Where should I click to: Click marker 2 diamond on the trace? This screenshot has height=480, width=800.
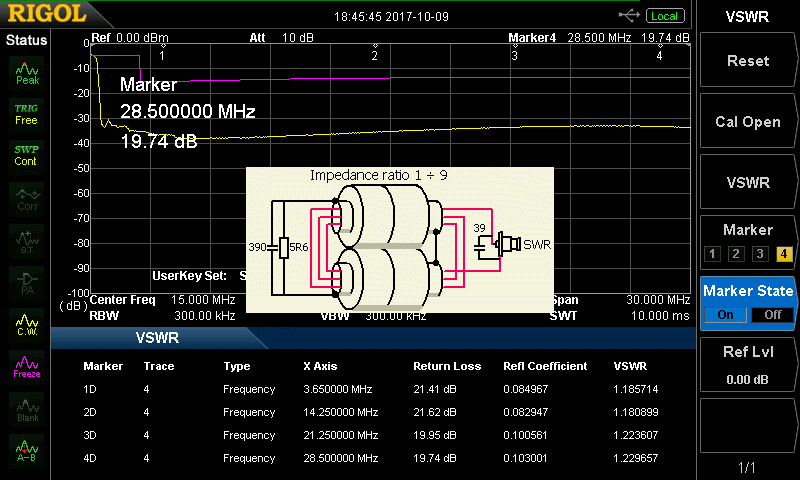point(375,46)
